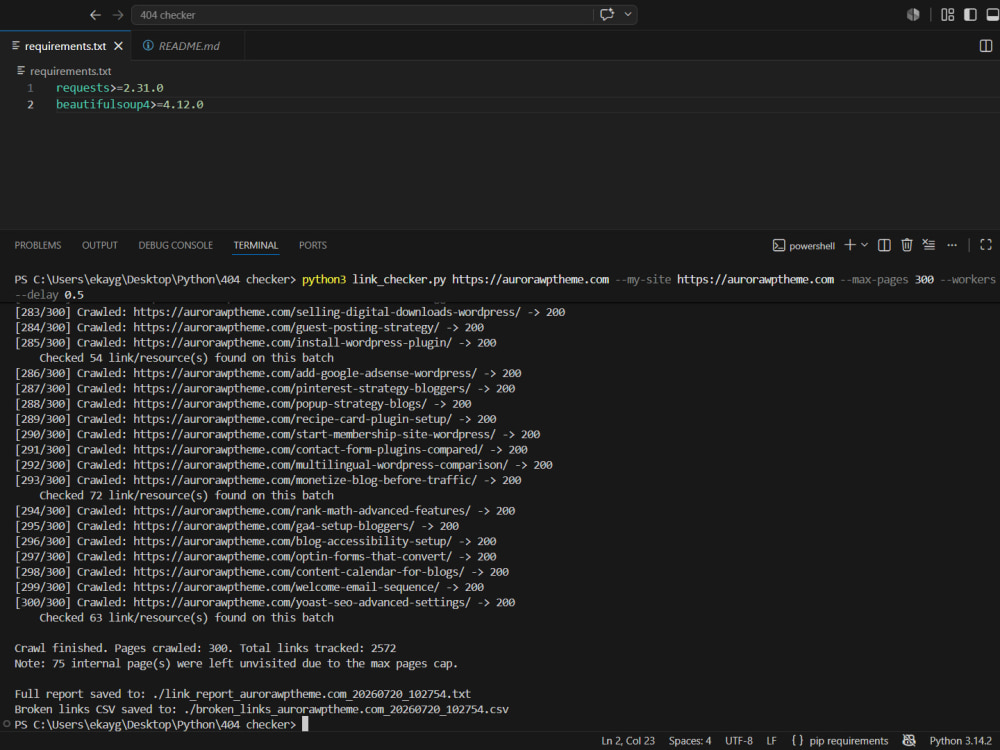Split the editor to the right
1000x750 pixels.
pyautogui.click(x=985, y=46)
